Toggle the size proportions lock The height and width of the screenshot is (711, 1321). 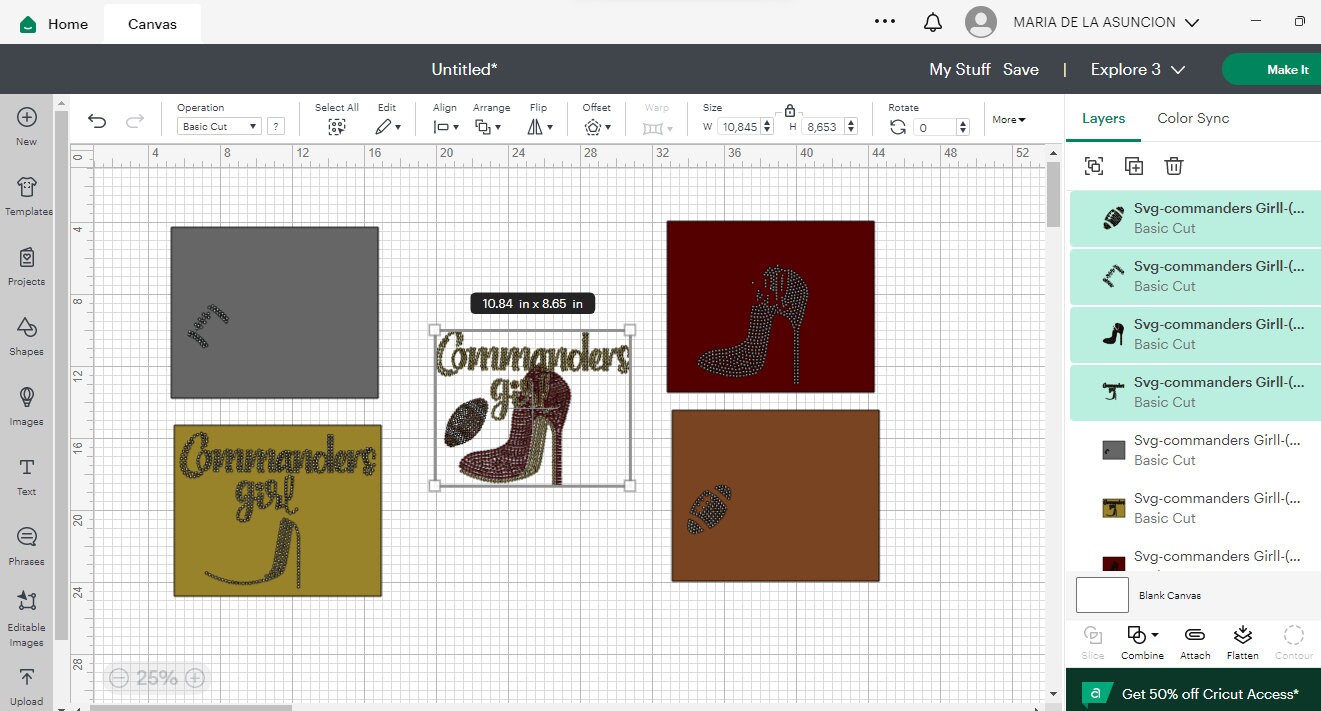790,110
